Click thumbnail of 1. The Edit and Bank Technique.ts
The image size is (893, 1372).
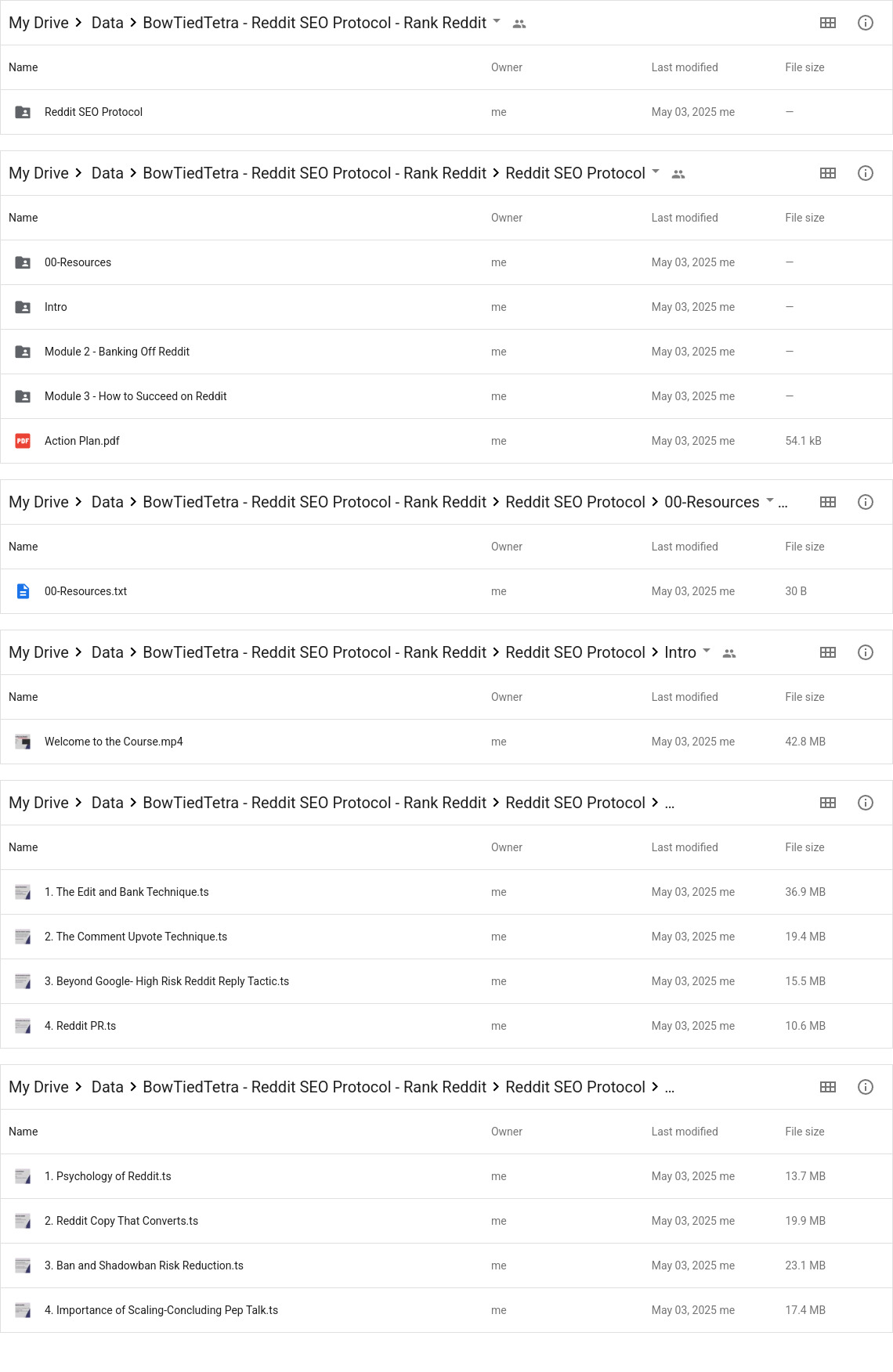pos(23,892)
